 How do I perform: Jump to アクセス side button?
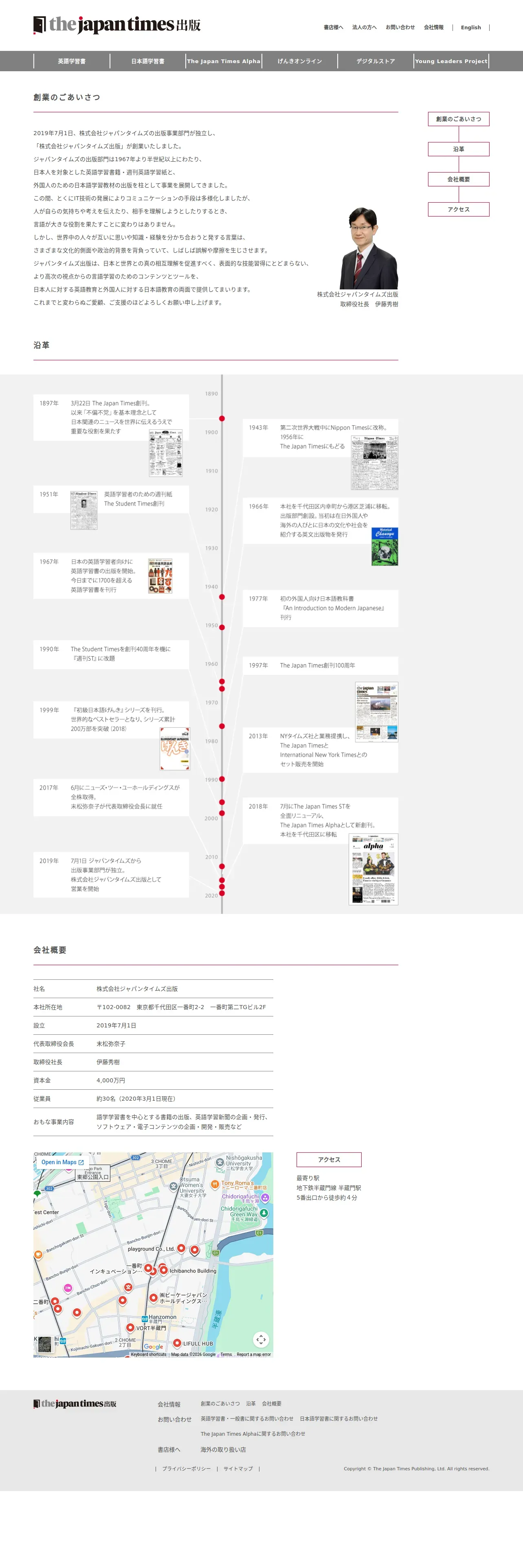pyautogui.click(x=459, y=209)
